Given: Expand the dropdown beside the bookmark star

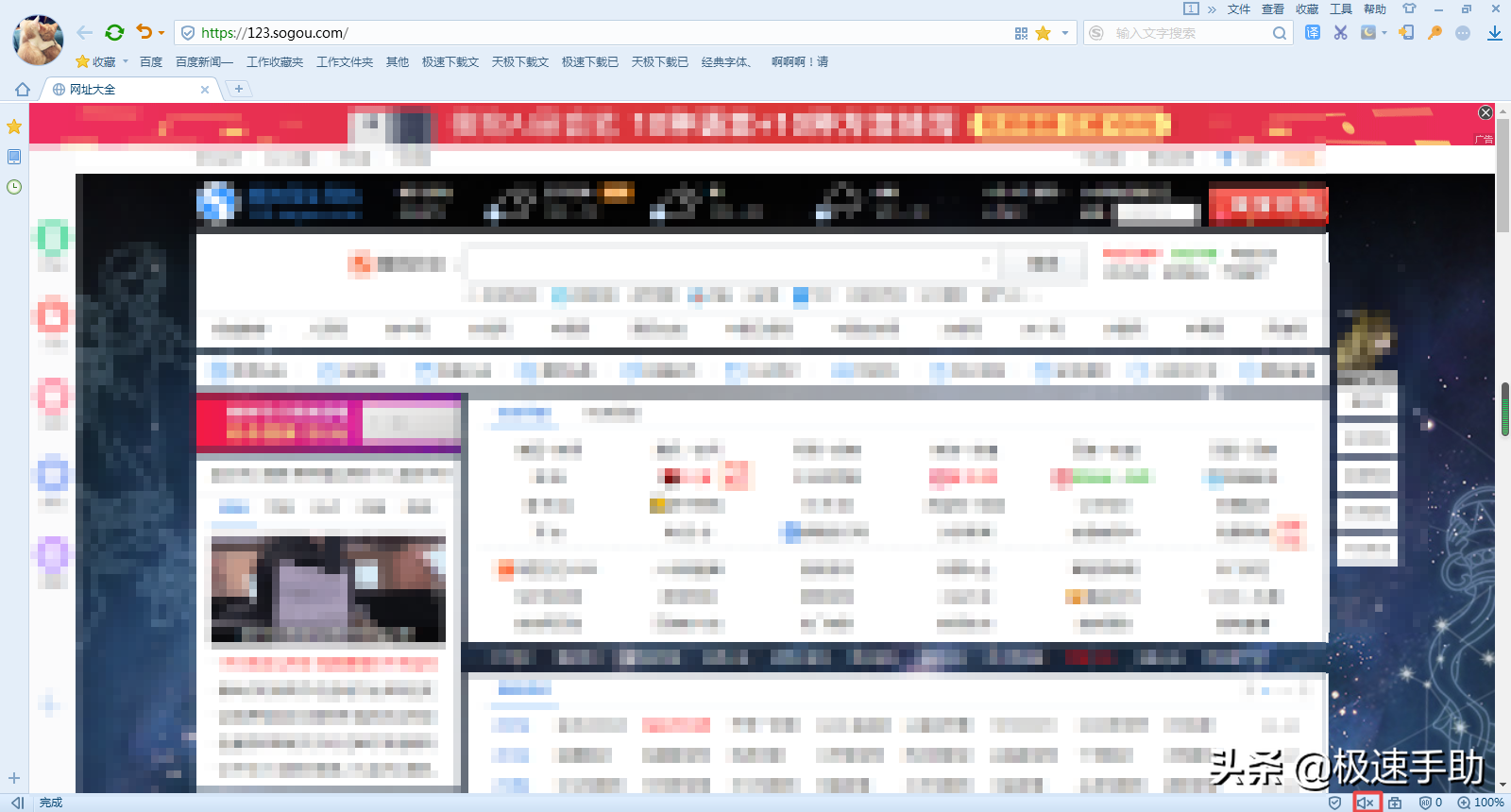Looking at the screenshot, I should (x=1065, y=33).
